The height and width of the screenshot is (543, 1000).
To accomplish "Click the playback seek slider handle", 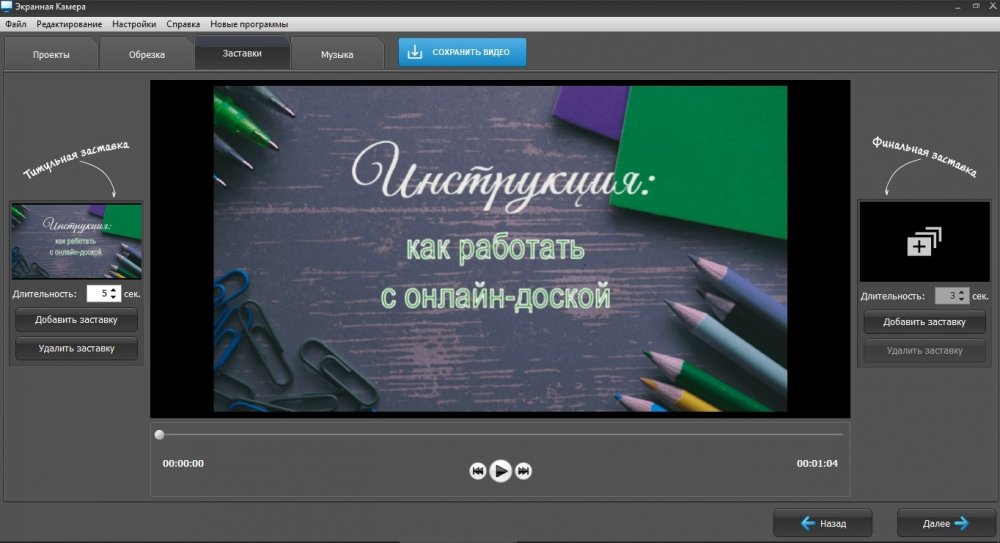I will point(159,435).
